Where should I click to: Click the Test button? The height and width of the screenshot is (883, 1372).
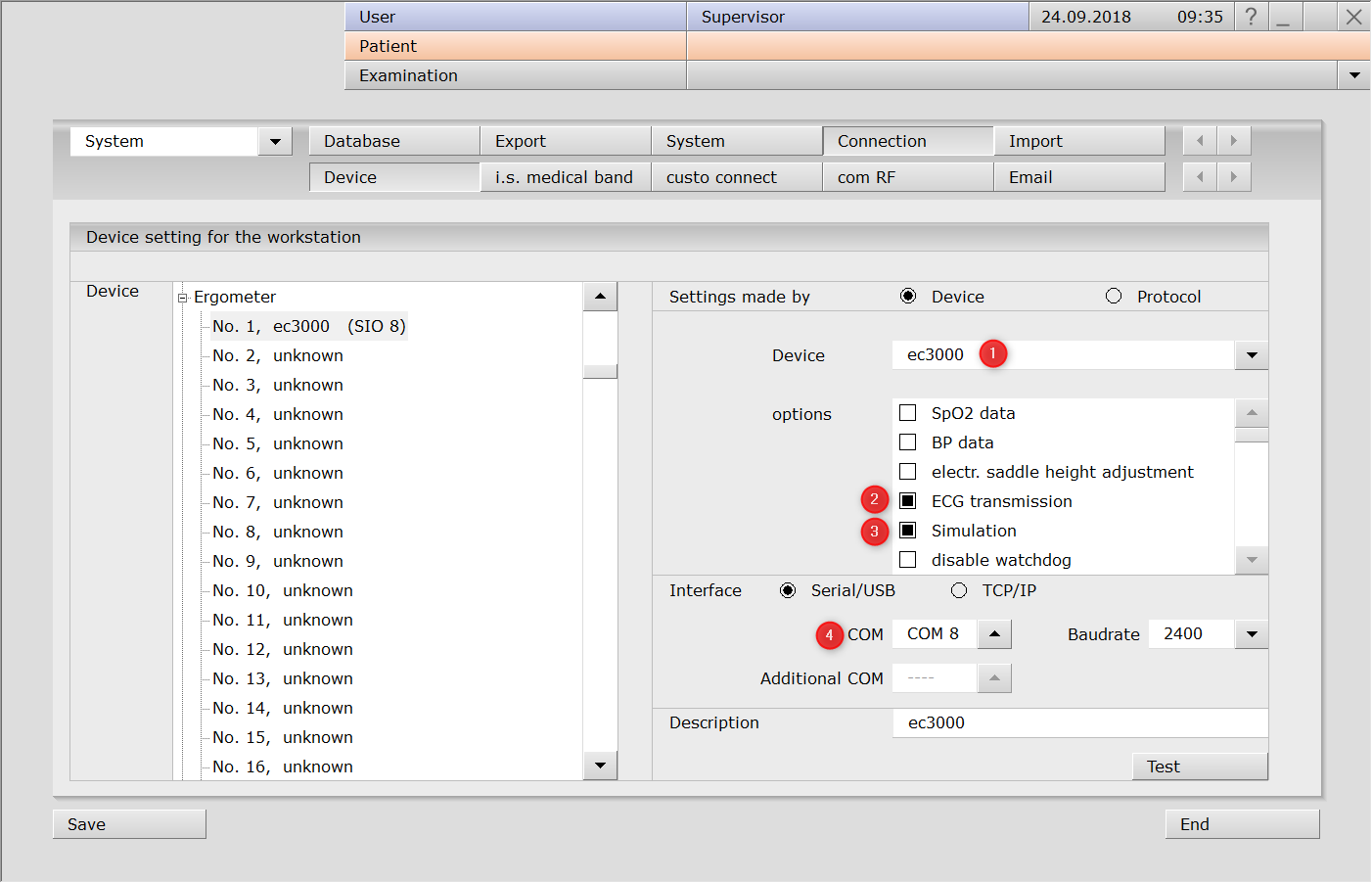tap(1200, 767)
